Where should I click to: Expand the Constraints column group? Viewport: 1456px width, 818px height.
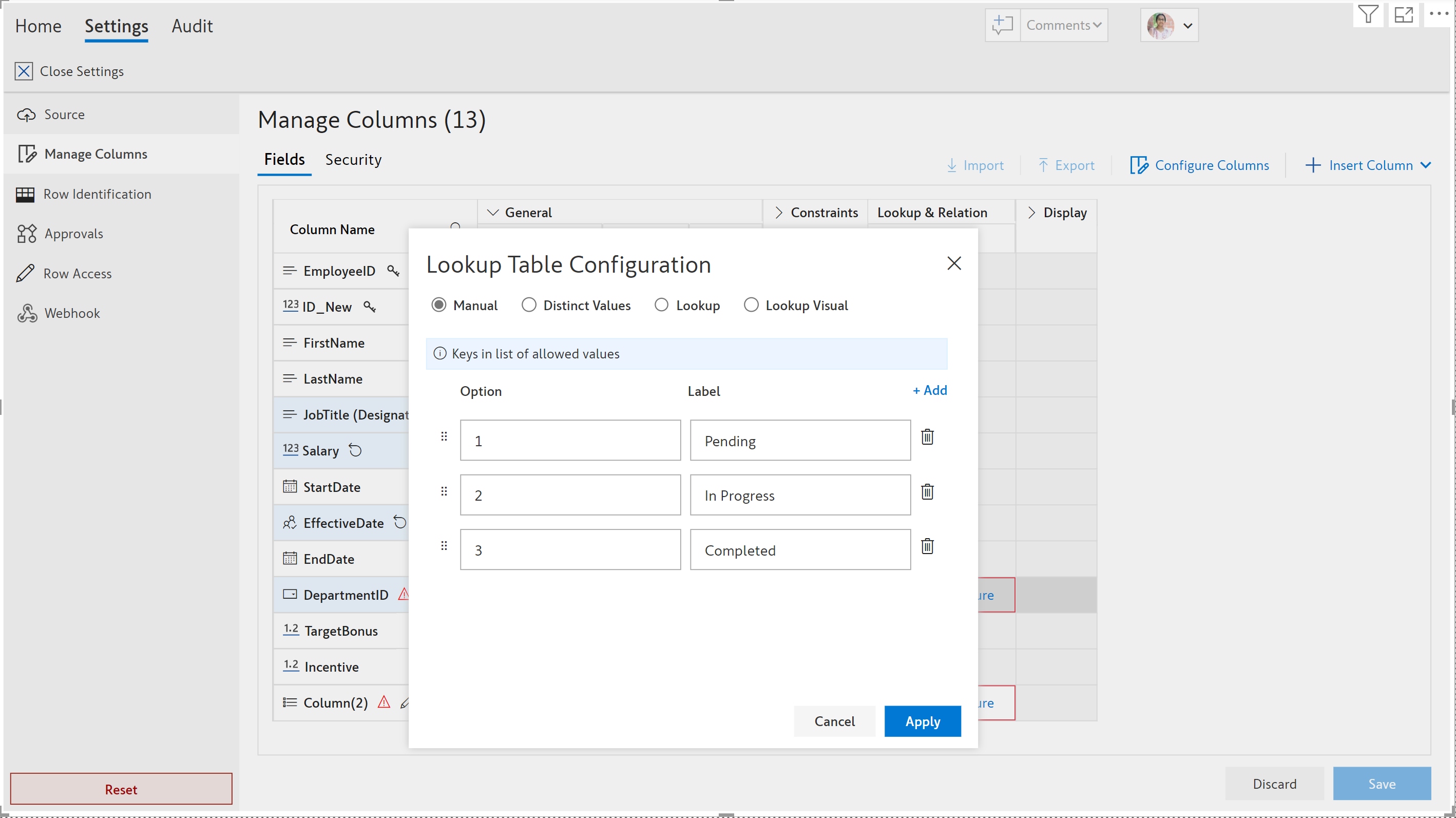[778, 213]
